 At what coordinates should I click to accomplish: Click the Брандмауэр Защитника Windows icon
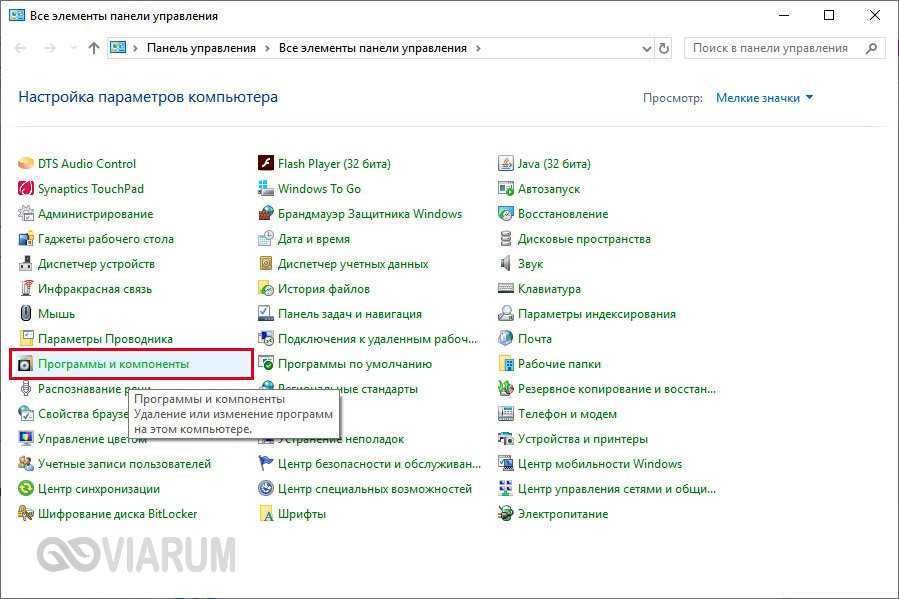(x=266, y=214)
